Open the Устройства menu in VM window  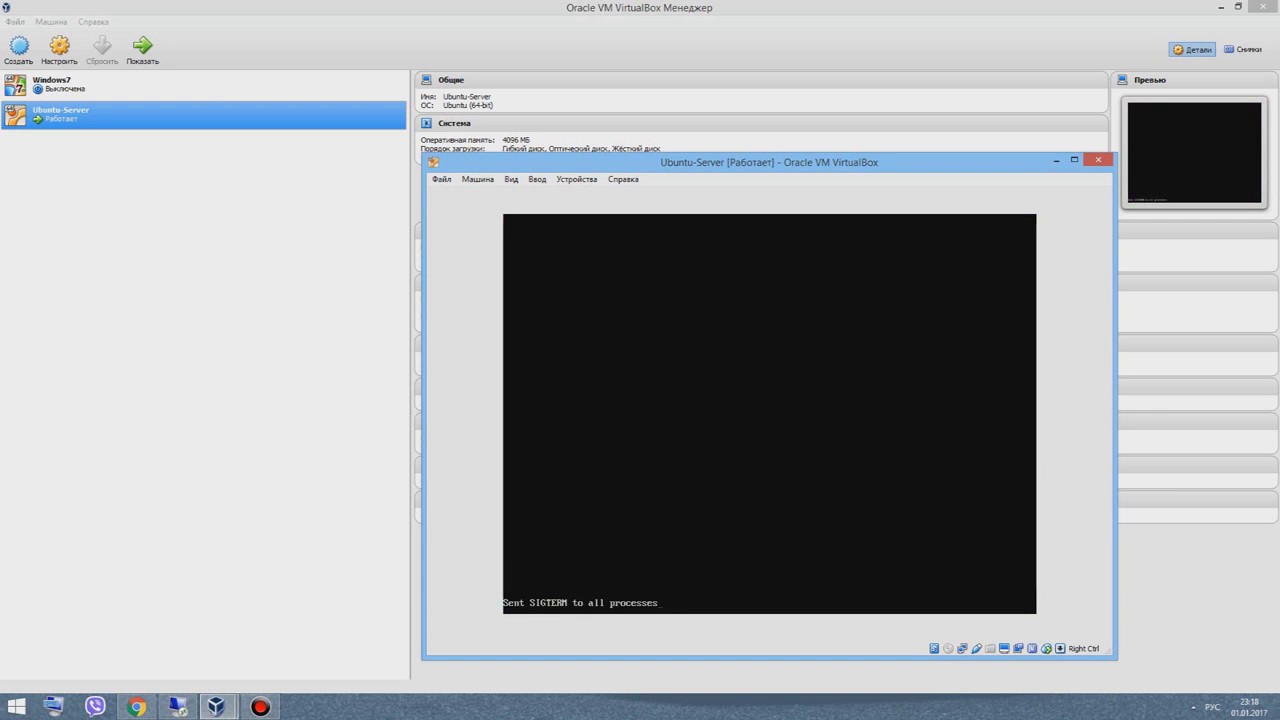(x=576, y=179)
